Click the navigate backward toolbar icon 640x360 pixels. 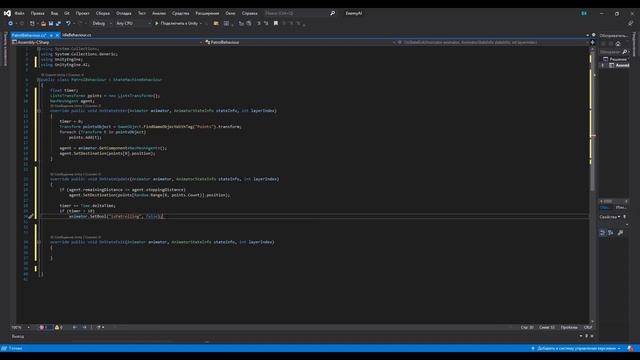[10, 24]
